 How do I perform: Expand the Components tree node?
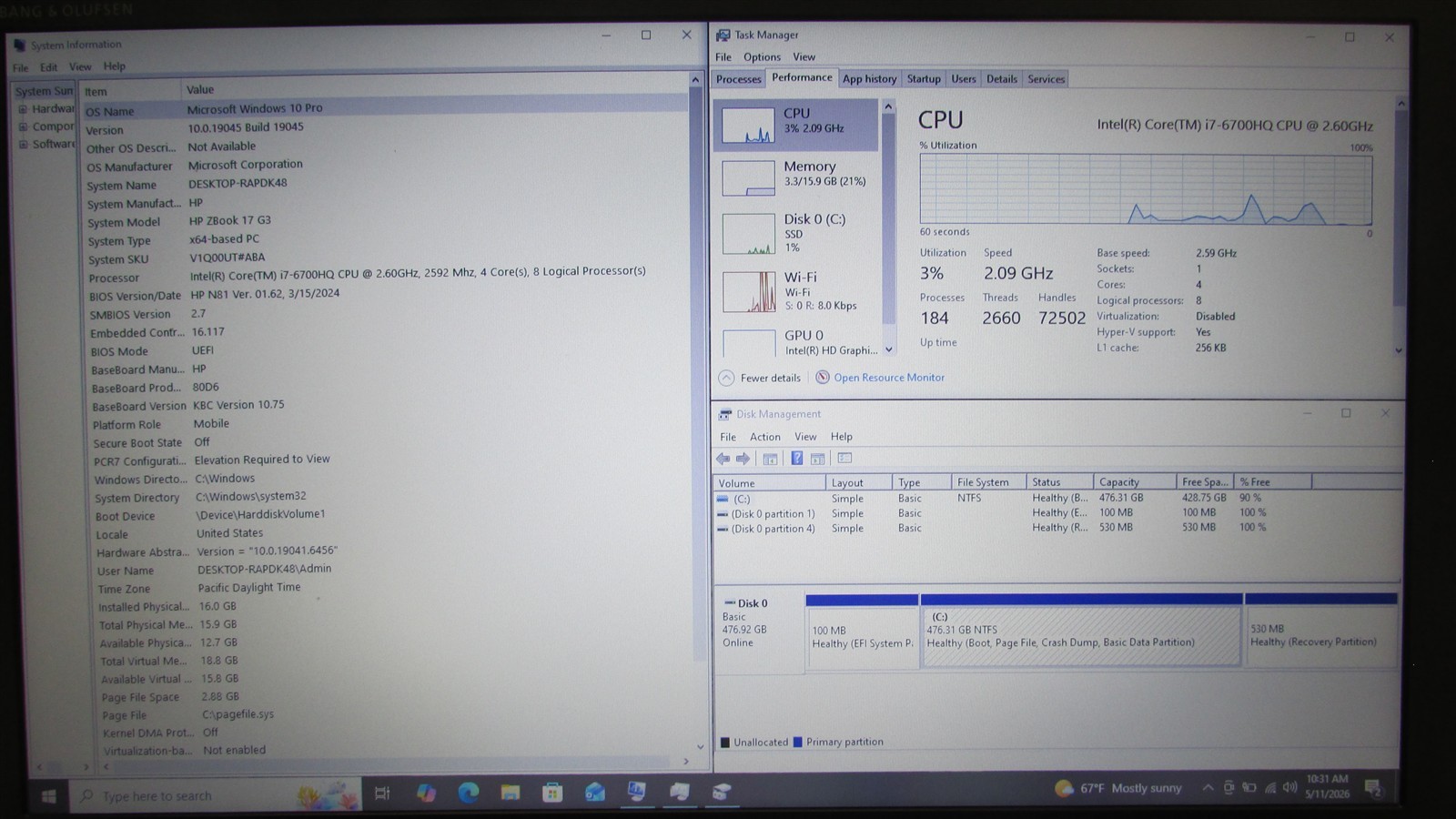23,126
